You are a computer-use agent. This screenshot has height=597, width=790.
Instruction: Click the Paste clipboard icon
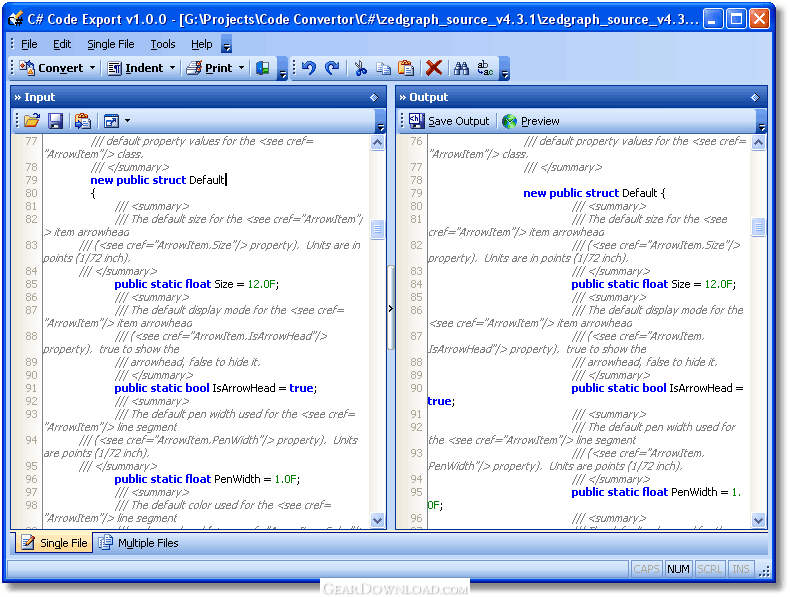click(406, 68)
